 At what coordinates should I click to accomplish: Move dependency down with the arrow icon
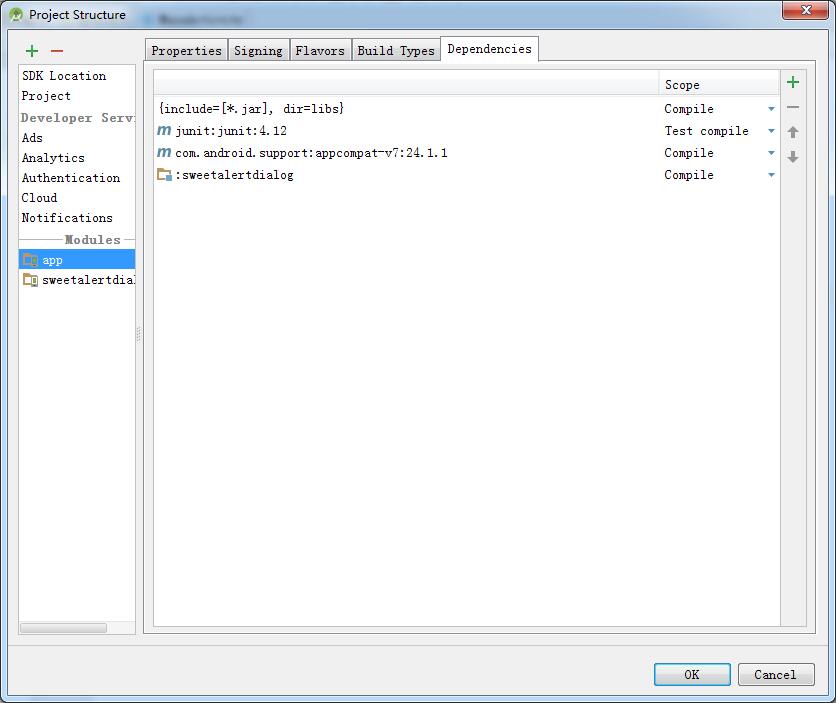(793, 157)
